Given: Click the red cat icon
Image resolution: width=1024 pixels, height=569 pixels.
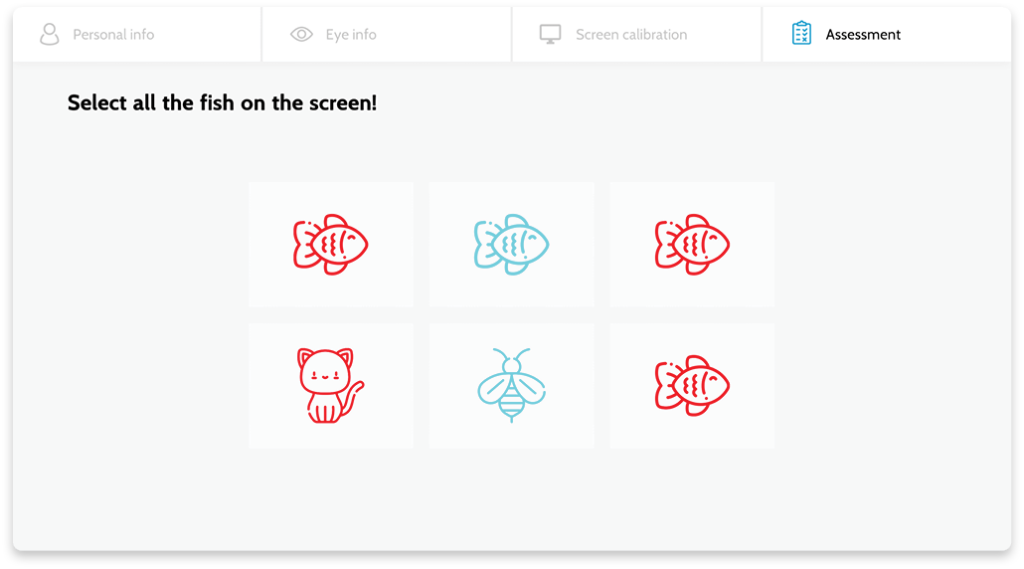Looking at the screenshot, I should 330,385.
